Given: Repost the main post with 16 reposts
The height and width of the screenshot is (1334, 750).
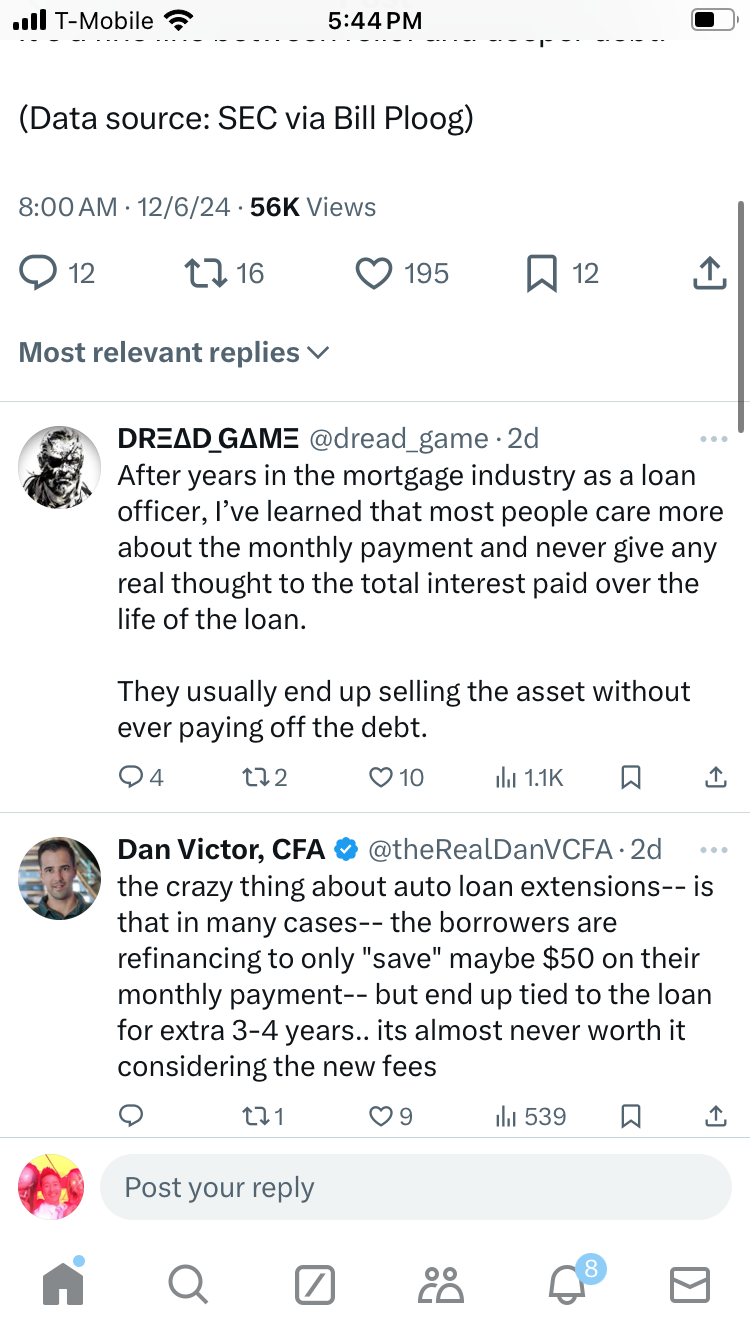Looking at the screenshot, I should (204, 273).
